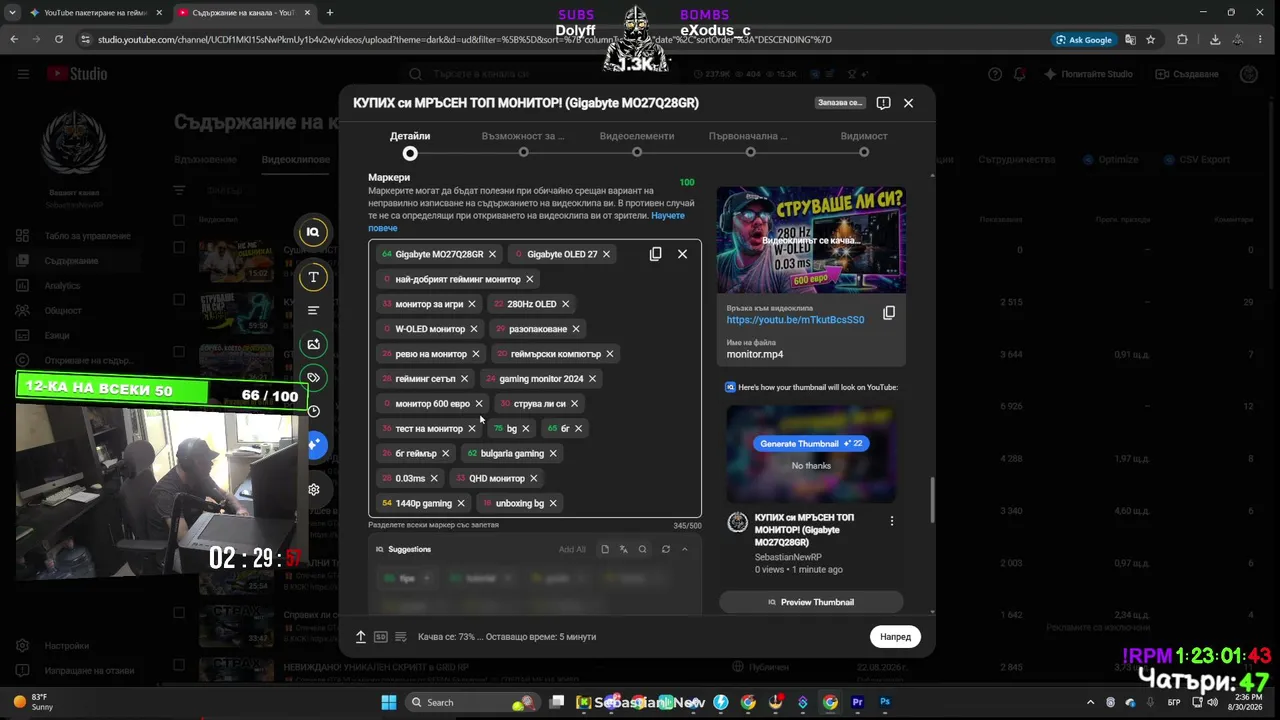The image size is (1280, 720).
Task: Delete the "струва ли си" tag
Action: (574, 404)
